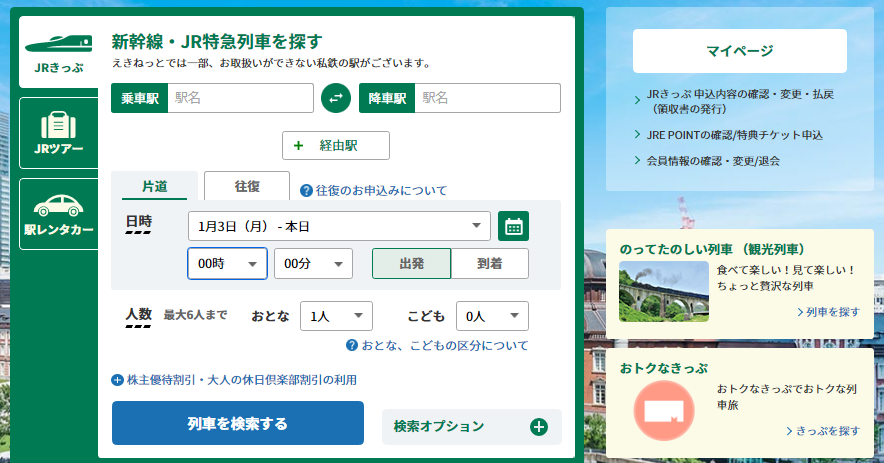Open JRE POINTの確認/特典チケット申込 link
Viewport: 884px width, 463px height.
[x=735, y=135]
